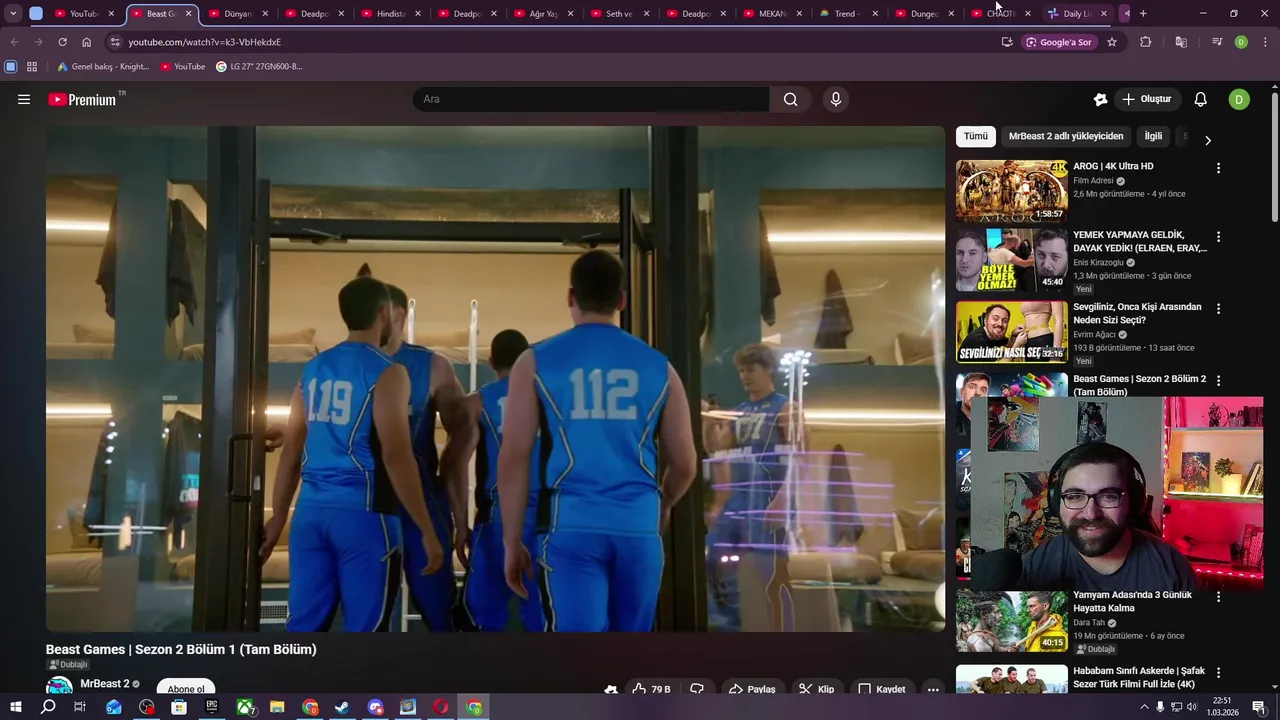1280x720 pixels.
Task: Open Chrome three-dot menu
Action: (x=1266, y=42)
